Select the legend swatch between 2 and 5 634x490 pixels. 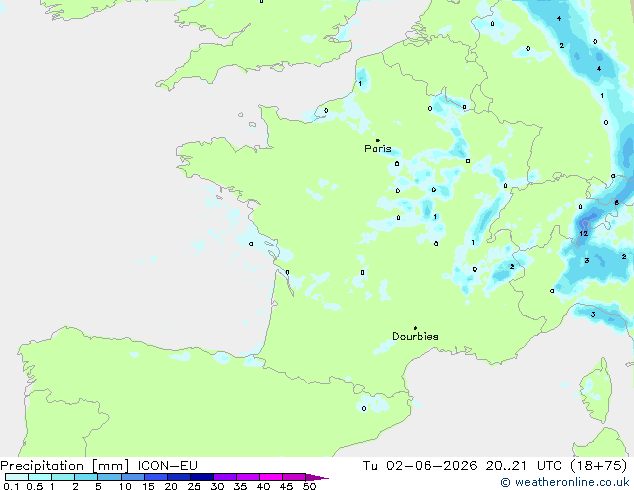click(x=86, y=477)
